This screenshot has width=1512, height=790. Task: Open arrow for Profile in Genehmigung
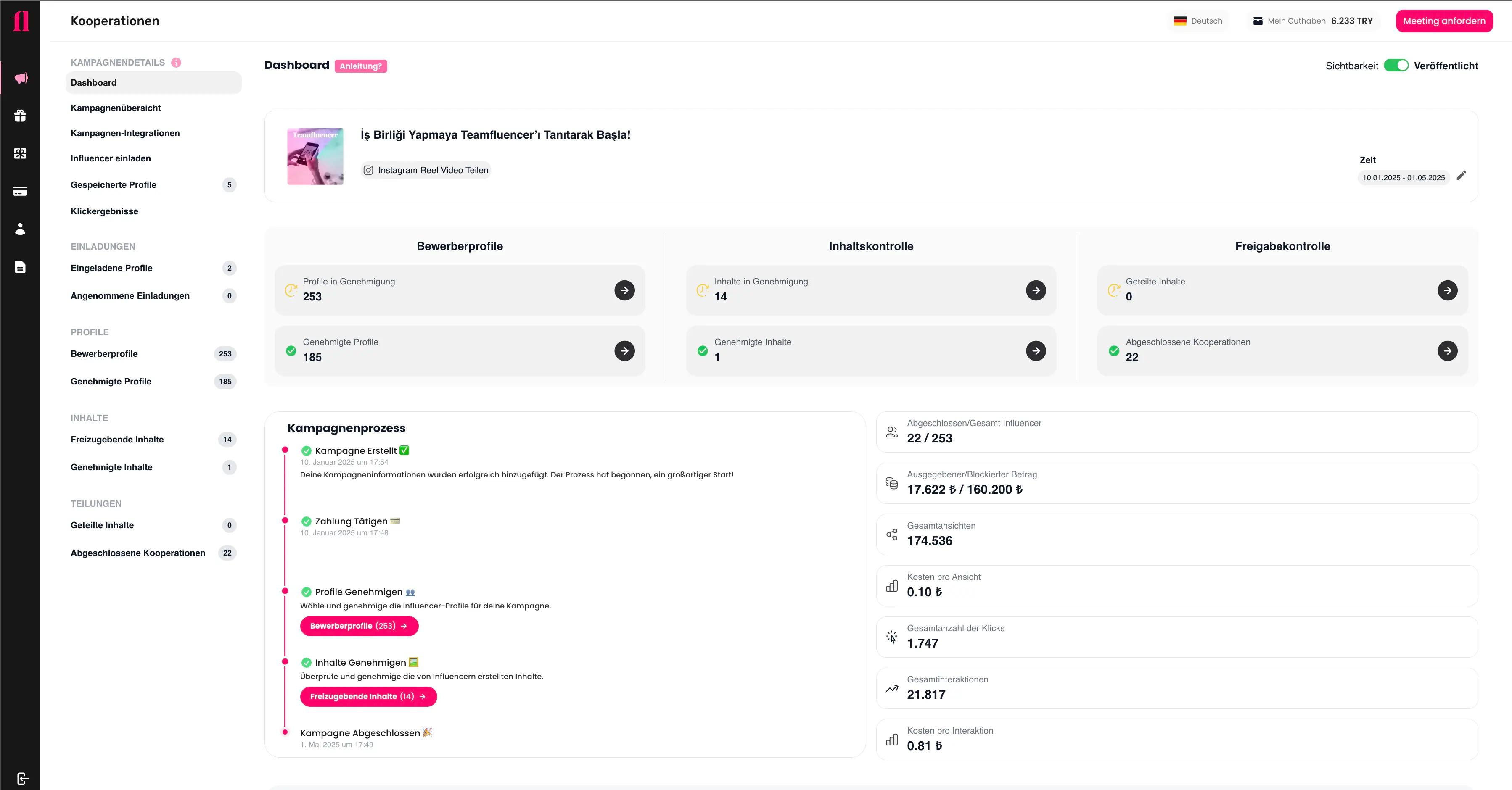[x=624, y=290]
